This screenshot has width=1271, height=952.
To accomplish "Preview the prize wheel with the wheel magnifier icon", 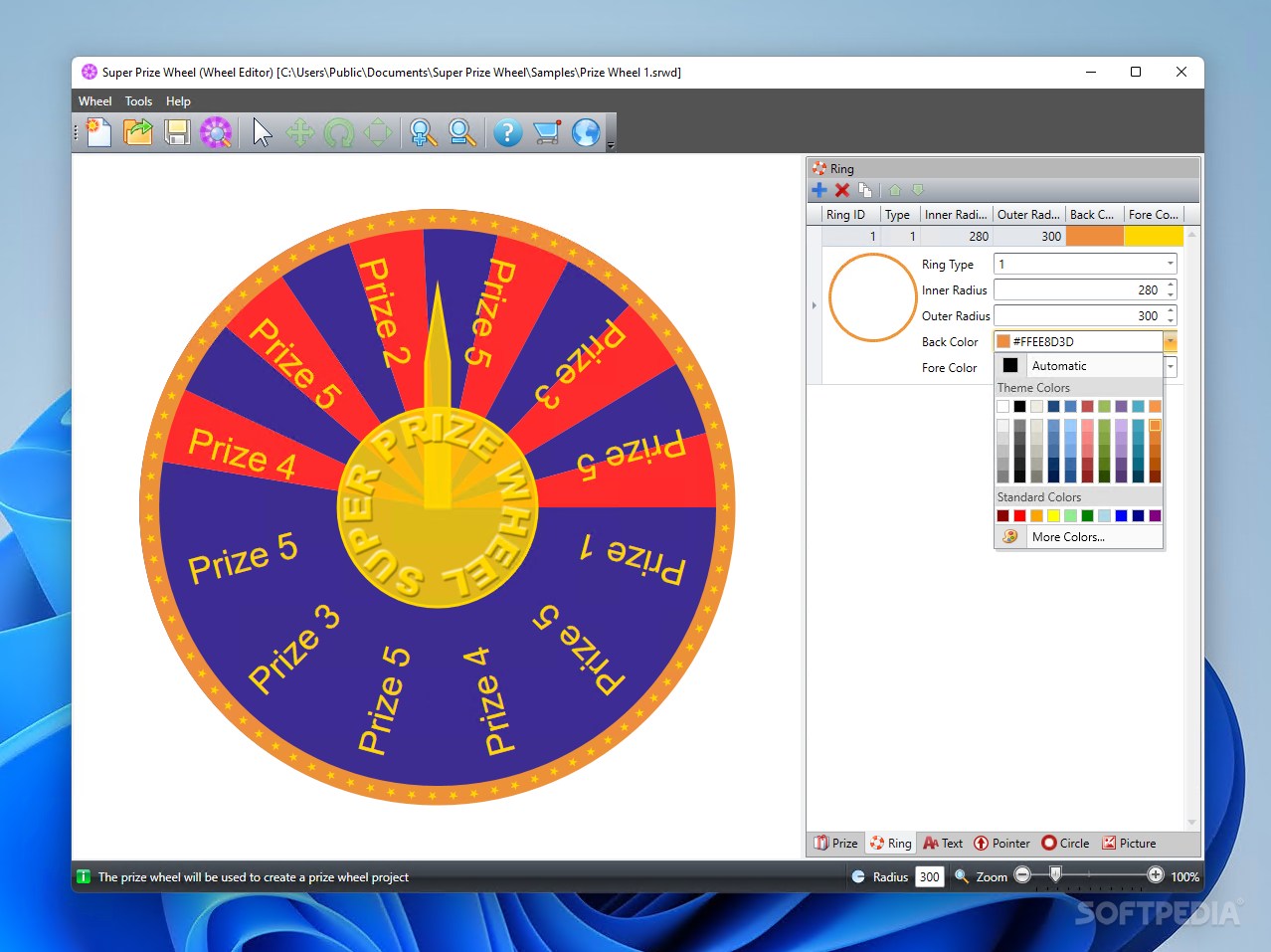I will pyautogui.click(x=216, y=132).
